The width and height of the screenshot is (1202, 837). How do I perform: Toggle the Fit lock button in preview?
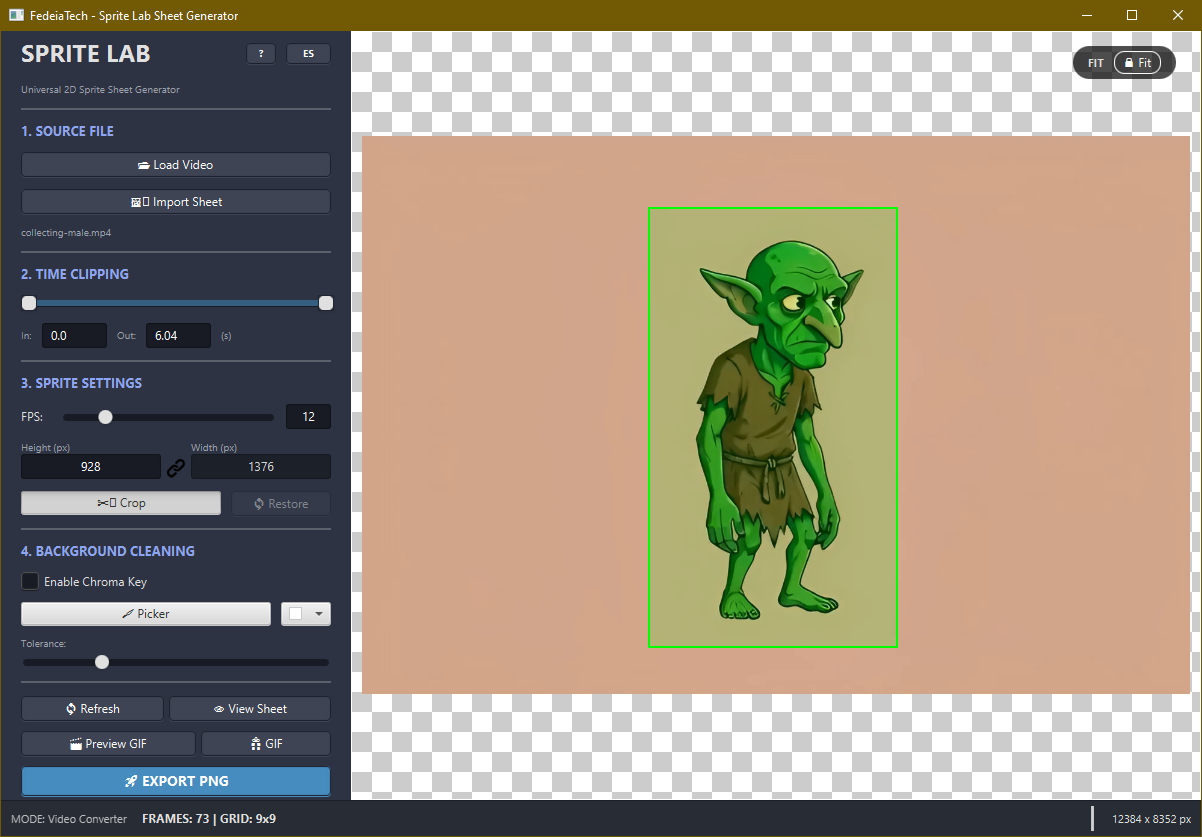coord(1137,63)
